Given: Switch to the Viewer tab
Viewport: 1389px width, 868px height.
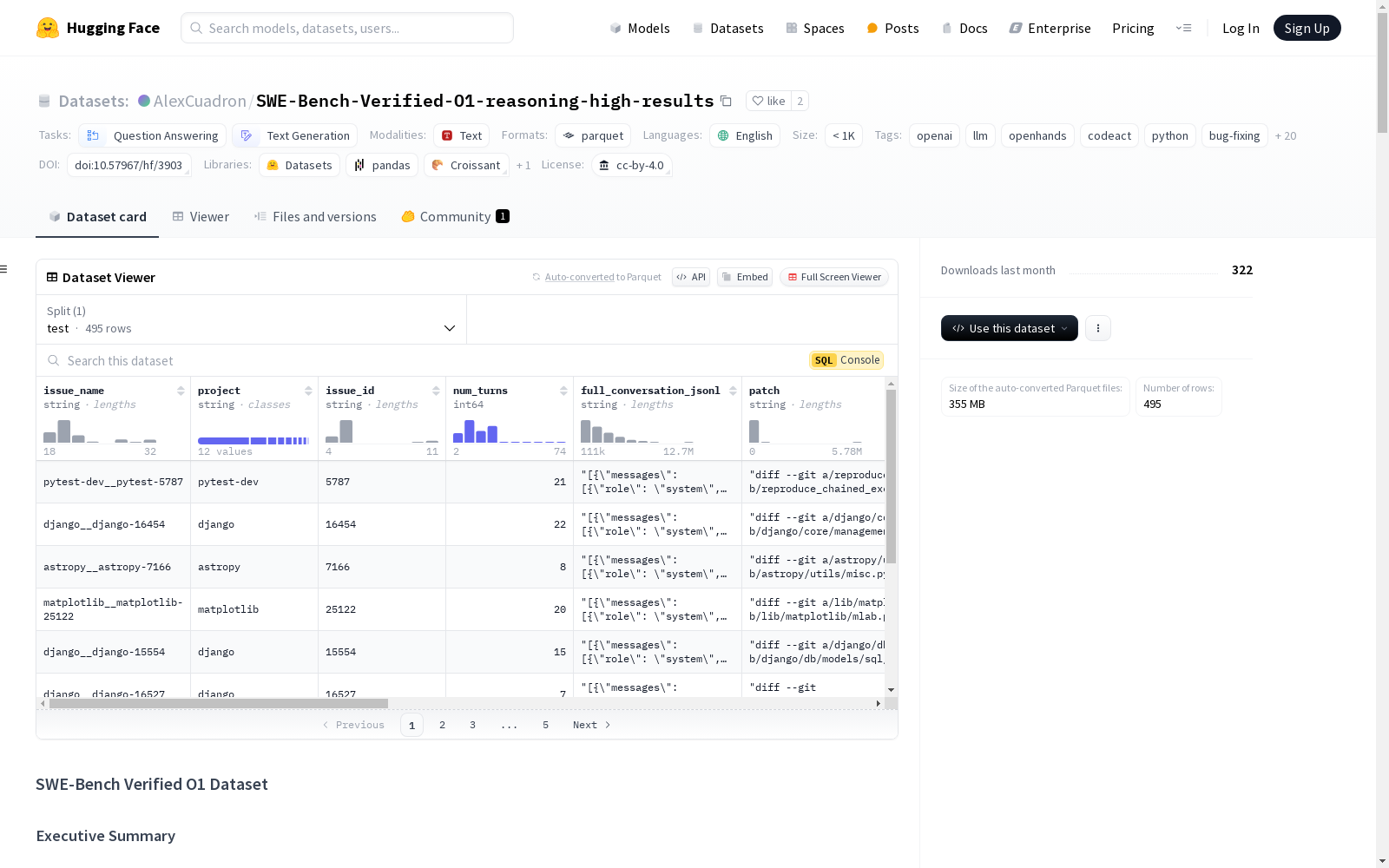Looking at the screenshot, I should tap(201, 217).
